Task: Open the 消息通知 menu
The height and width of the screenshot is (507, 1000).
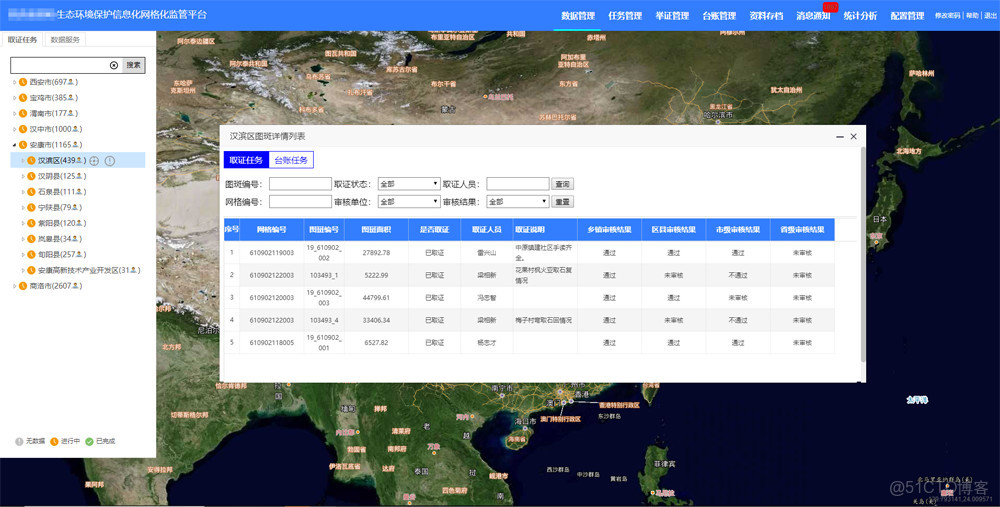Action: pyautogui.click(x=813, y=16)
